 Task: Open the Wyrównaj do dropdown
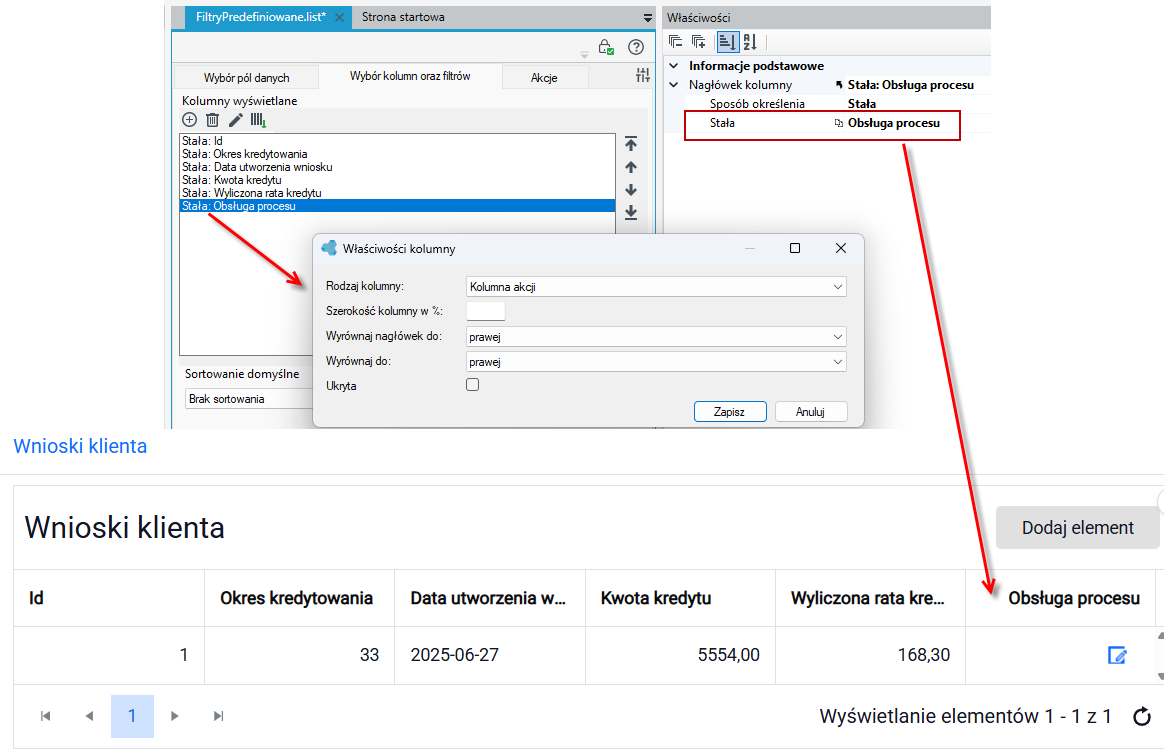coord(656,362)
